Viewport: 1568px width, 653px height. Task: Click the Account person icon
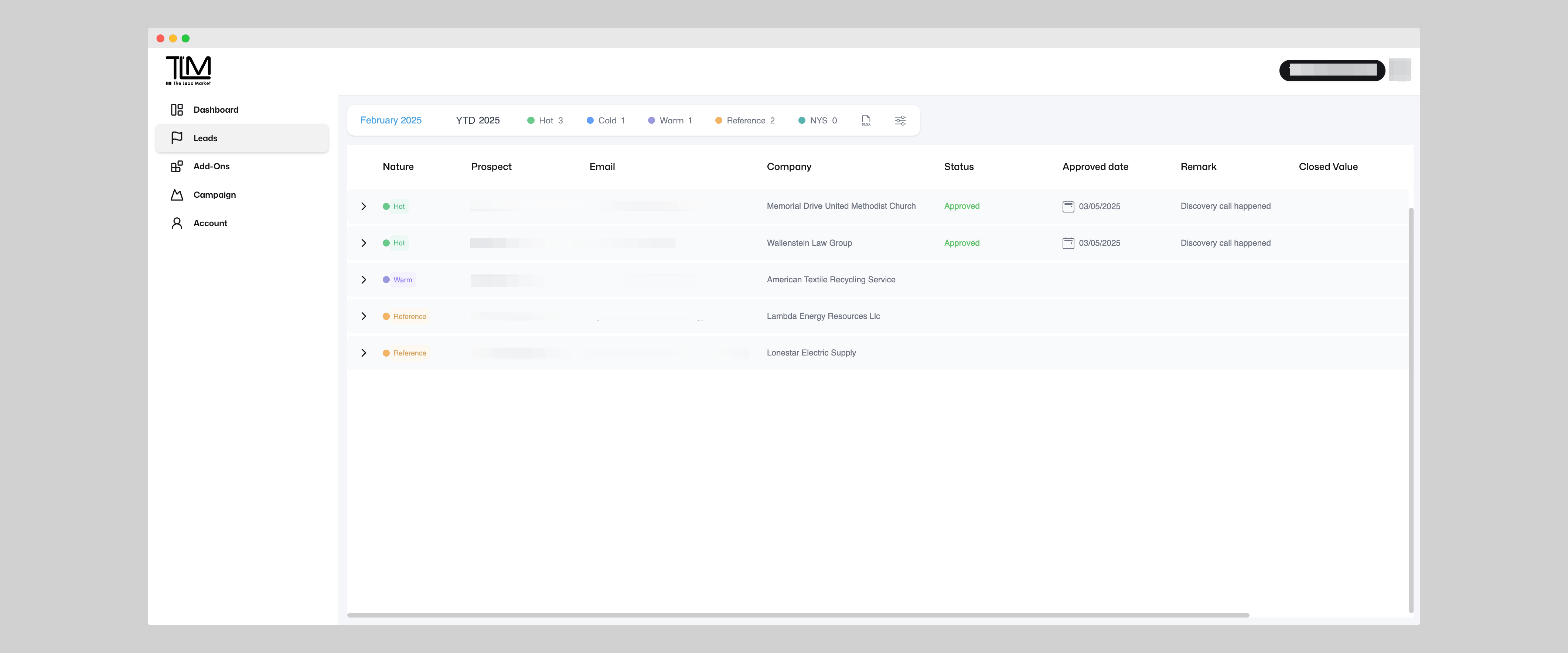177,223
